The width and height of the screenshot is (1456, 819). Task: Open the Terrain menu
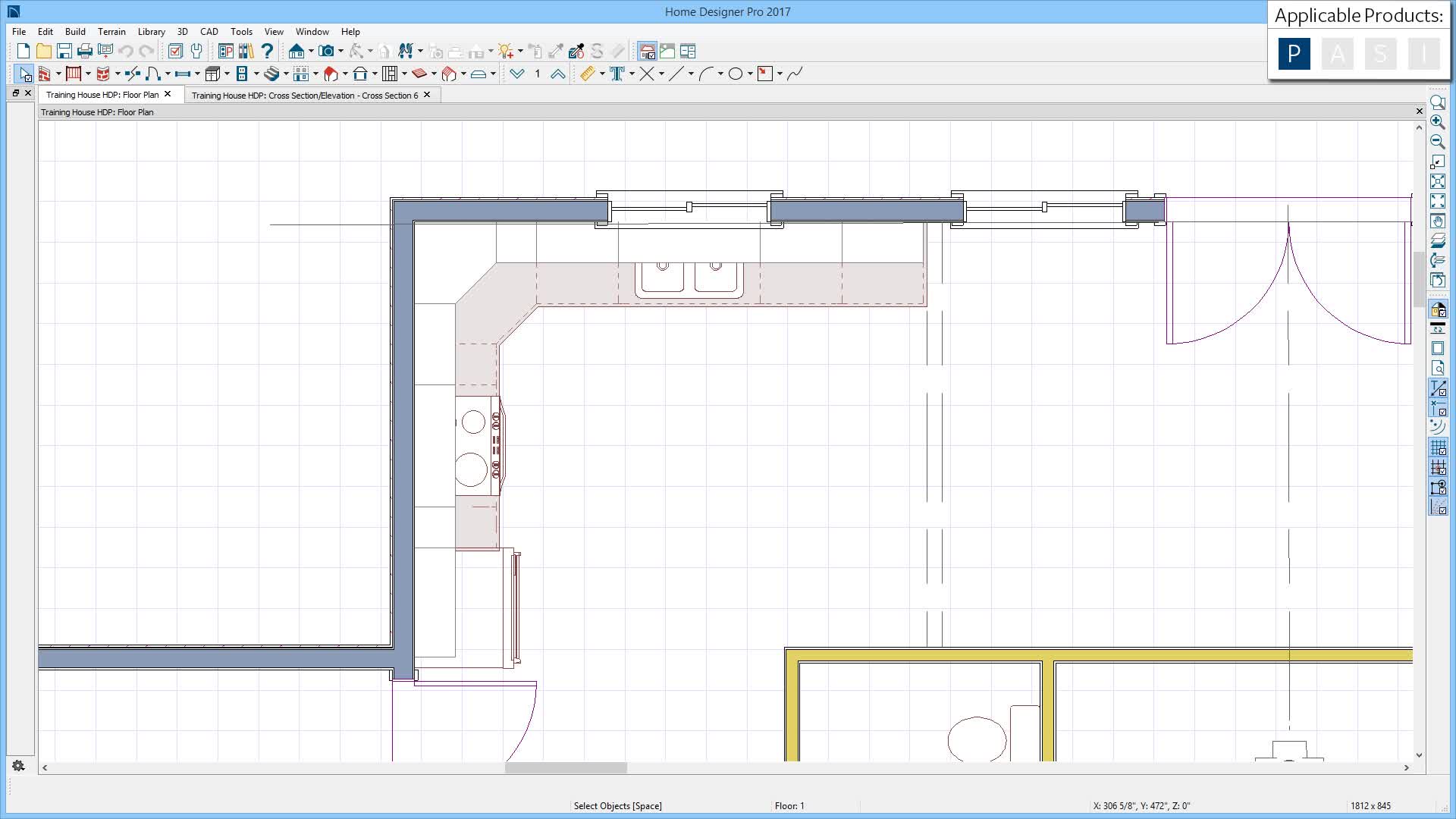tap(111, 32)
